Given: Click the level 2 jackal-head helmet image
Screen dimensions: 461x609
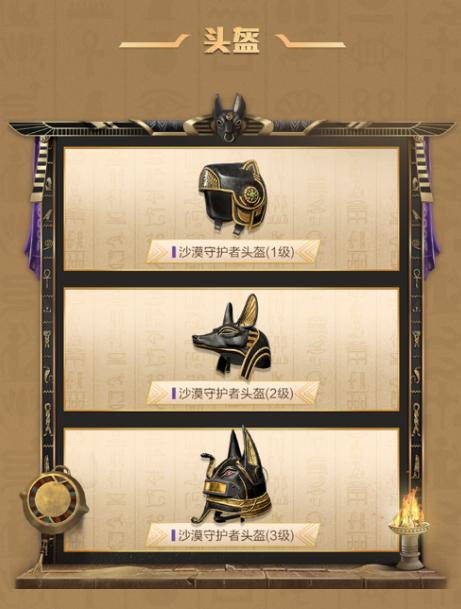Looking at the screenshot, I should pyautogui.click(x=232, y=337).
